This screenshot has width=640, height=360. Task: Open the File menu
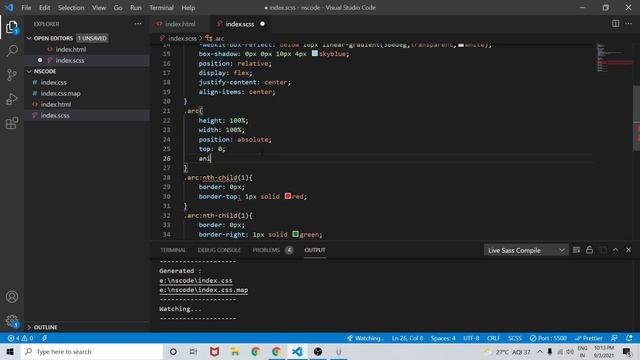[x=26, y=8]
